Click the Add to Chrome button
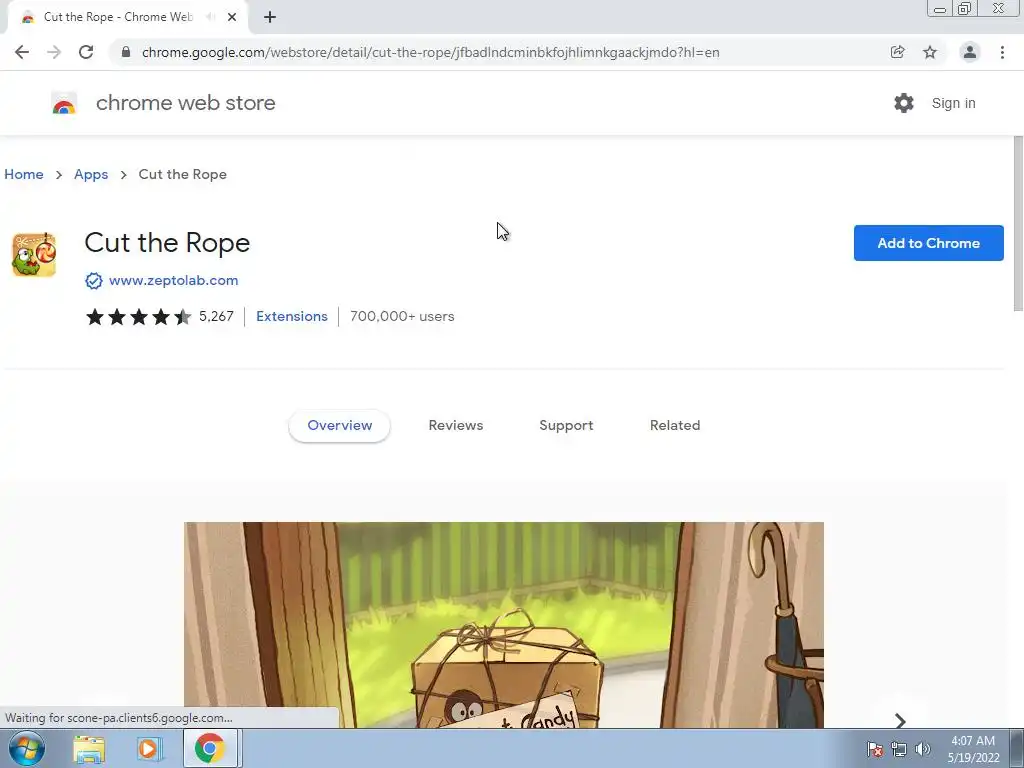This screenshot has width=1024, height=768. pos(928,243)
